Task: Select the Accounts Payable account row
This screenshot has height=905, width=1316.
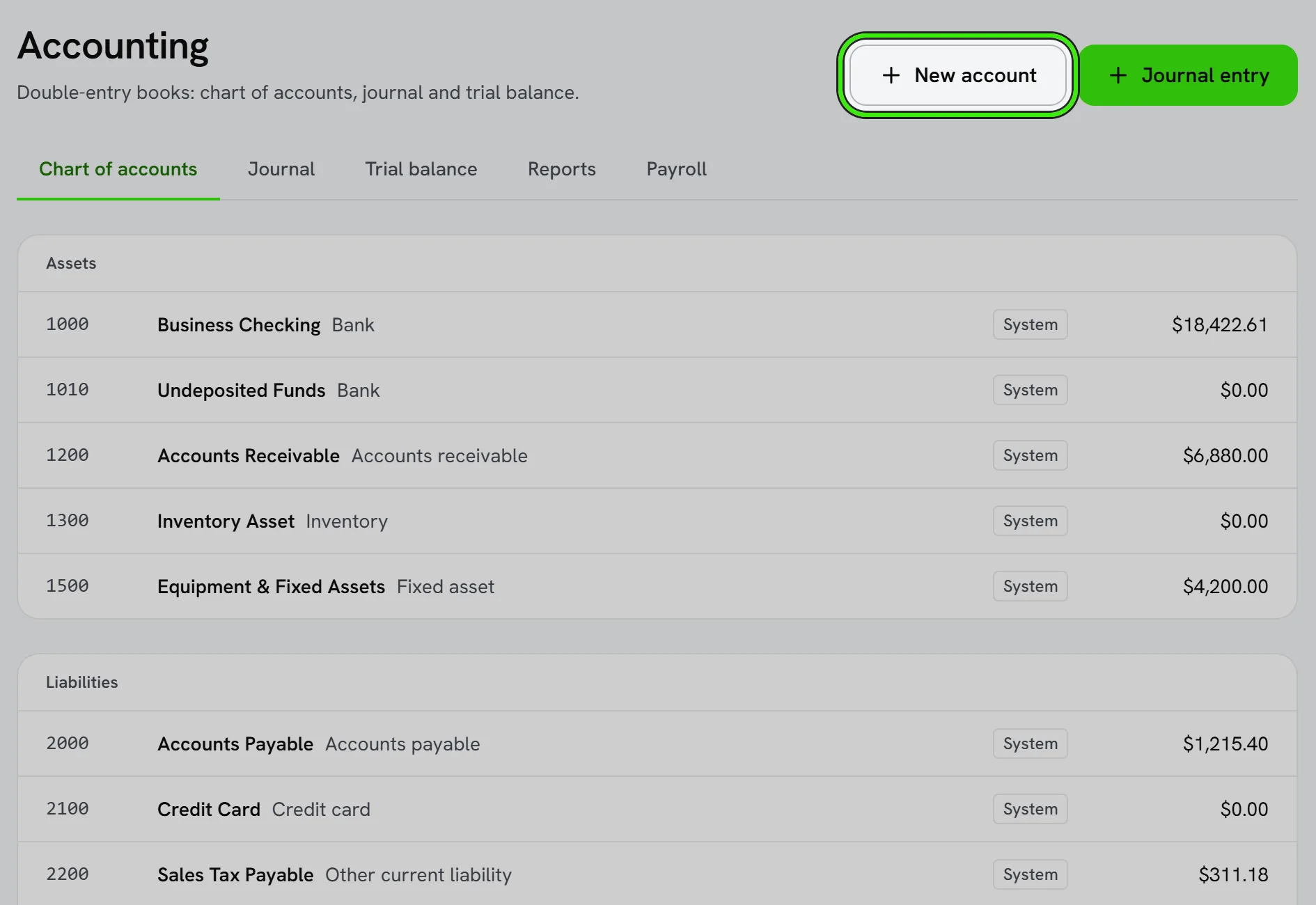Action: coord(657,743)
